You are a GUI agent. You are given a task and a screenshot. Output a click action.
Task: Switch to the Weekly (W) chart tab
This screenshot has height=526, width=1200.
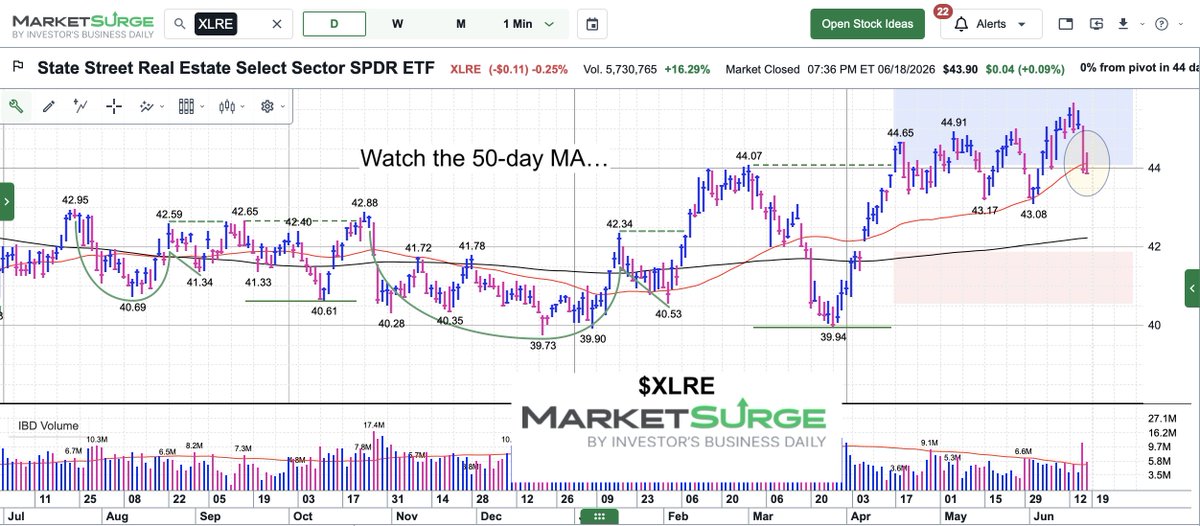pyautogui.click(x=397, y=24)
